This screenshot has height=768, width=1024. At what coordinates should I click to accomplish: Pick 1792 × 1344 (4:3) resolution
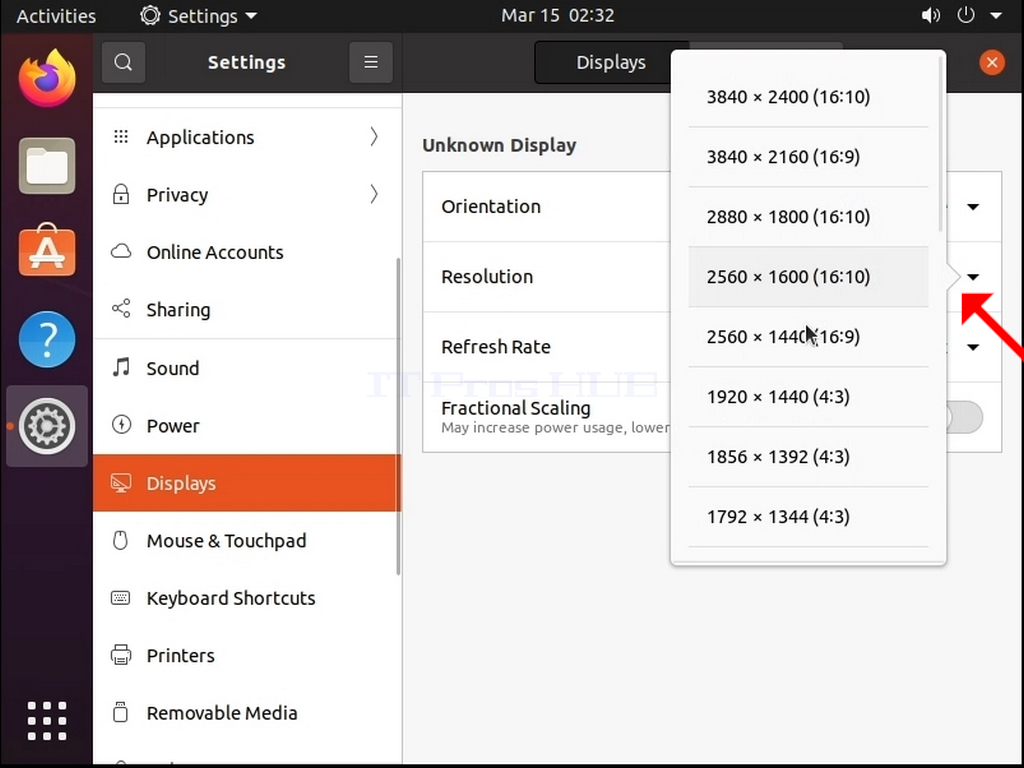click(x=808, y=517)
